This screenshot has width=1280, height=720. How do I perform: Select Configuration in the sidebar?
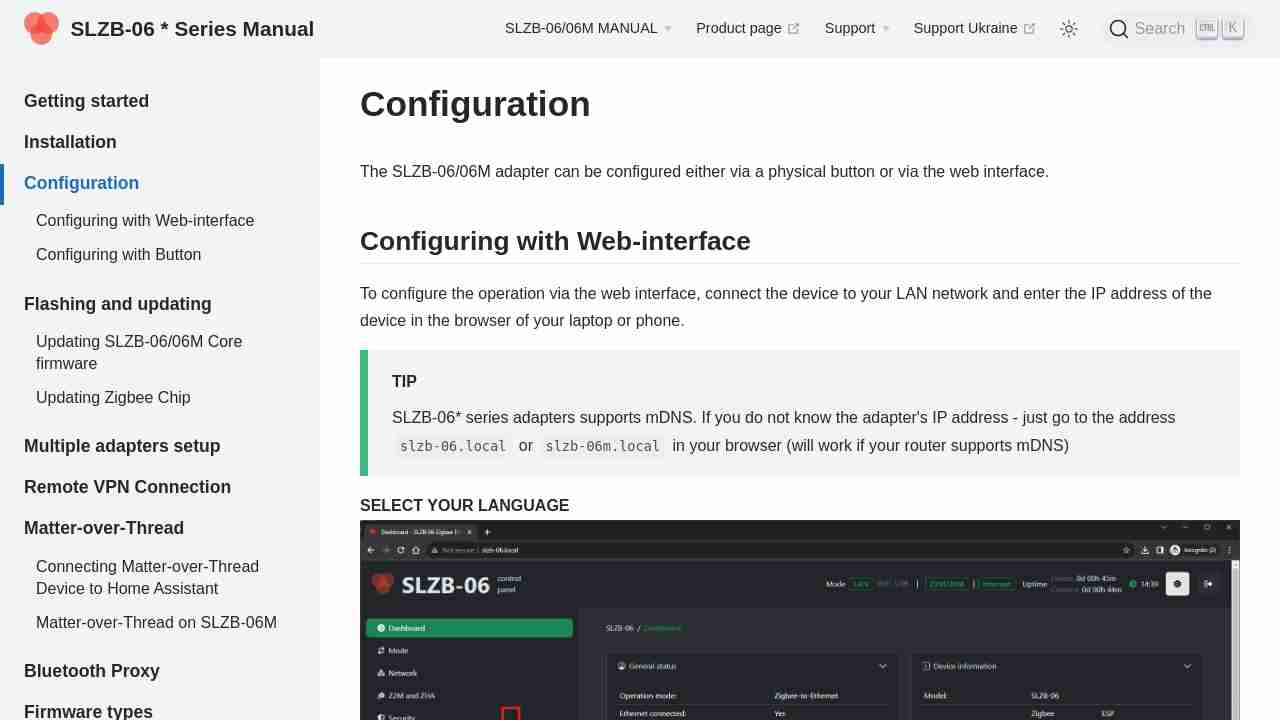[x=81, y=183]
